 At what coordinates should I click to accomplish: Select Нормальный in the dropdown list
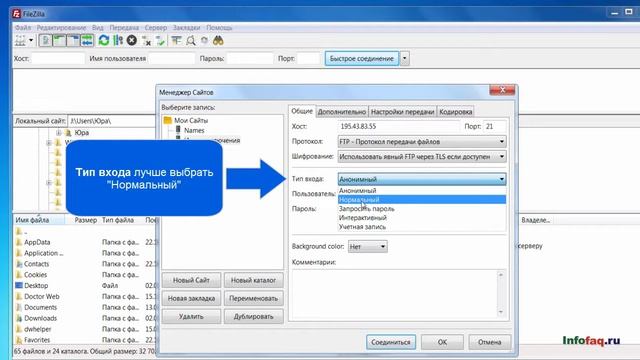422,200
